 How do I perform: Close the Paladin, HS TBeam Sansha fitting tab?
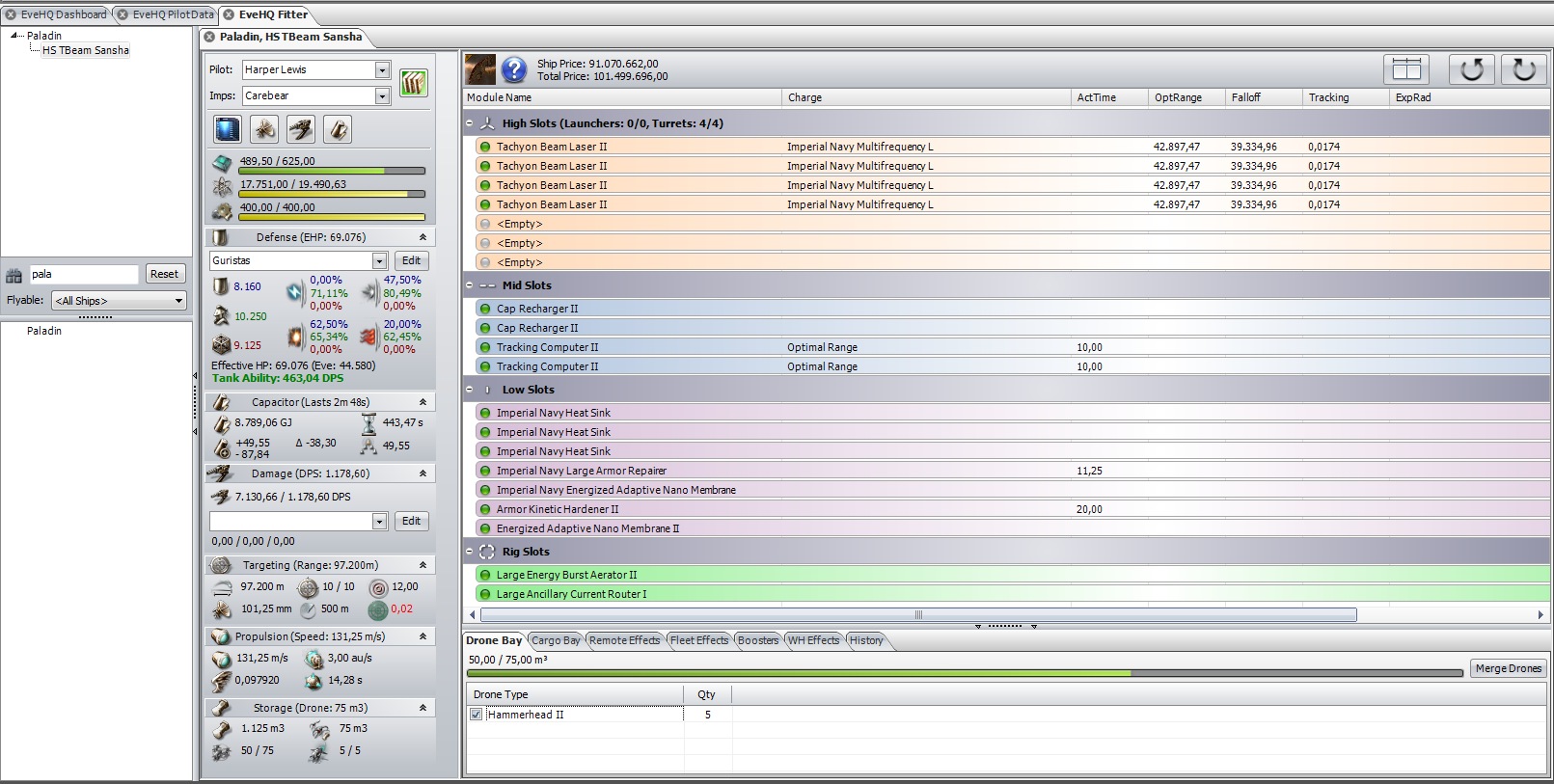pos(209,37)
